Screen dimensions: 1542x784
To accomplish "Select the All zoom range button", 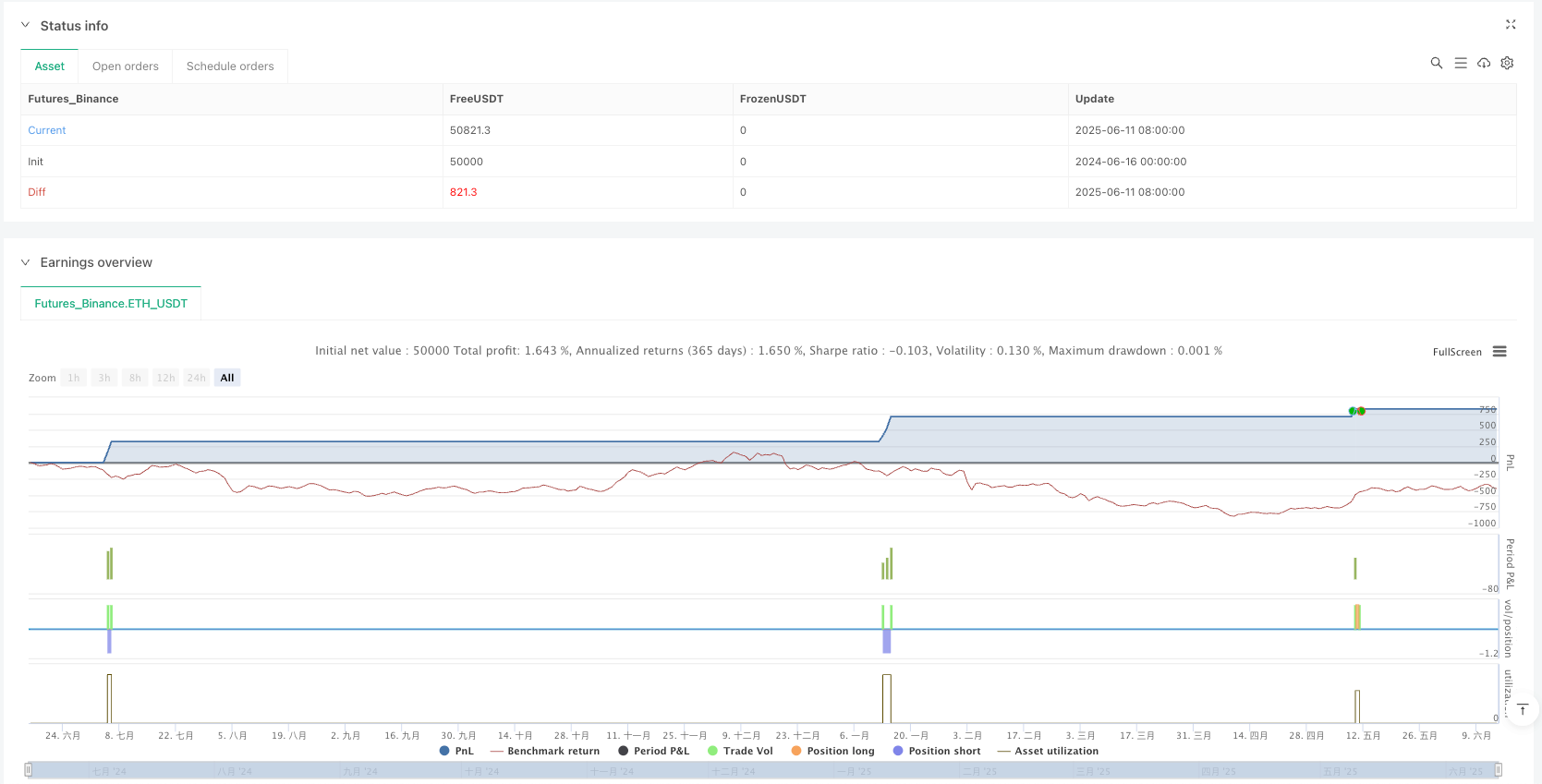I will pos(227,378).
